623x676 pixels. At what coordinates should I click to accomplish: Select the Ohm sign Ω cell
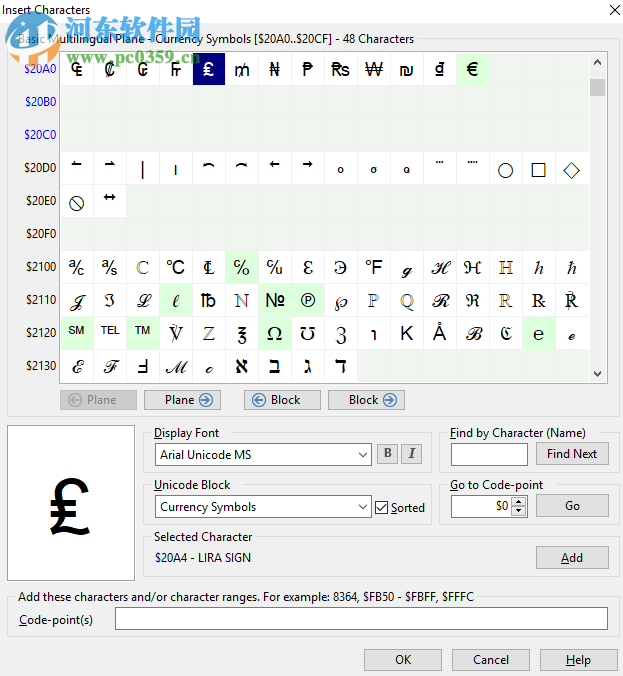(x=275, y=333)
